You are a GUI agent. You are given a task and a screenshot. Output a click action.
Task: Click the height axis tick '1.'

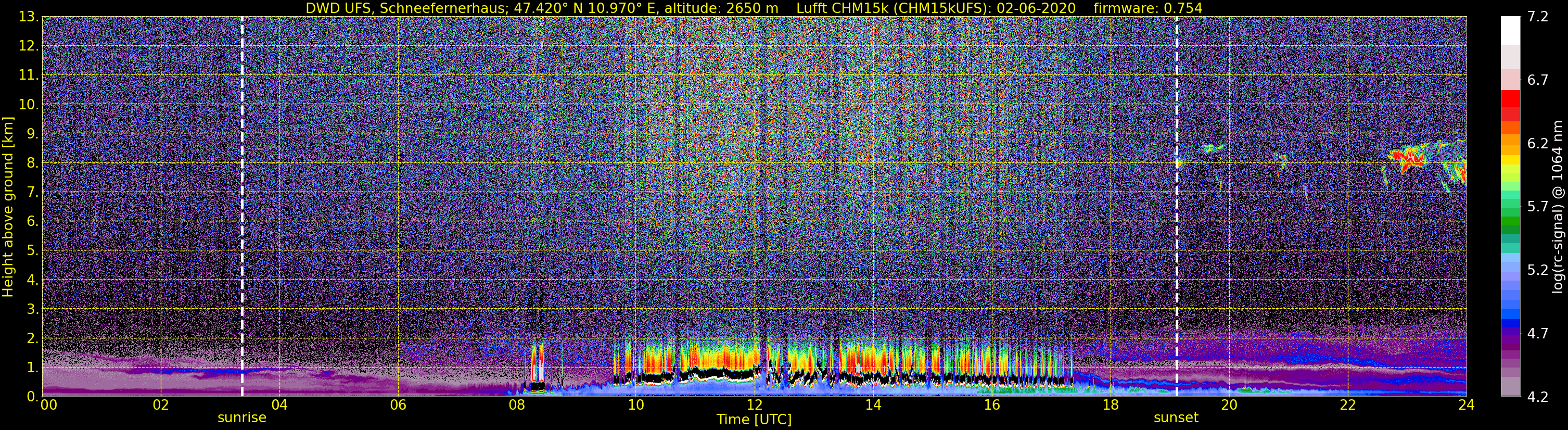[x=32, y=368]
